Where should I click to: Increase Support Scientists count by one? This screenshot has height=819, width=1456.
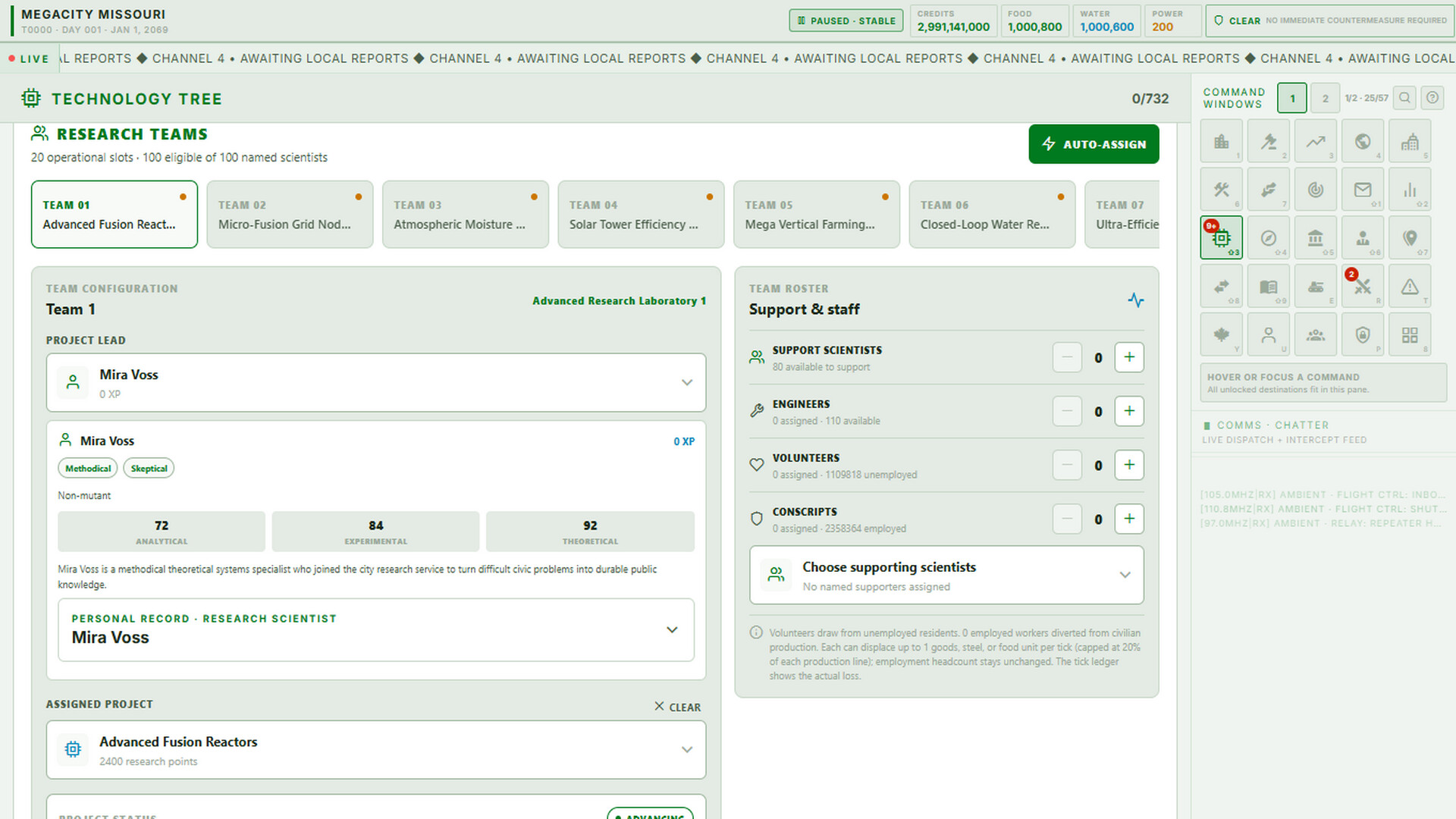pos(1129,357)
